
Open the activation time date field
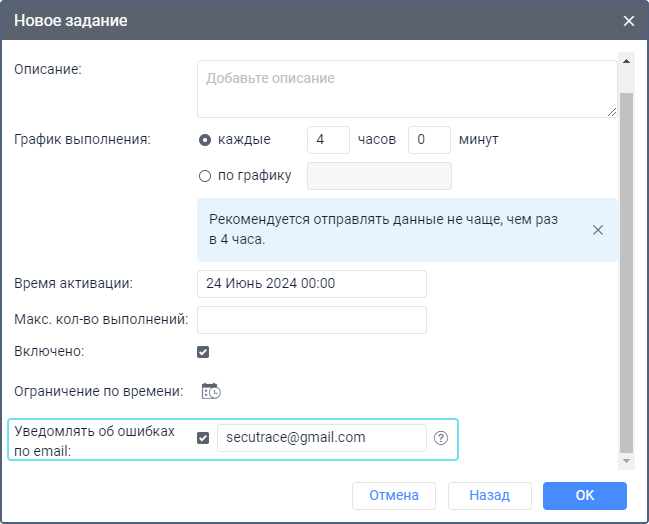click(x=312, y=283)
